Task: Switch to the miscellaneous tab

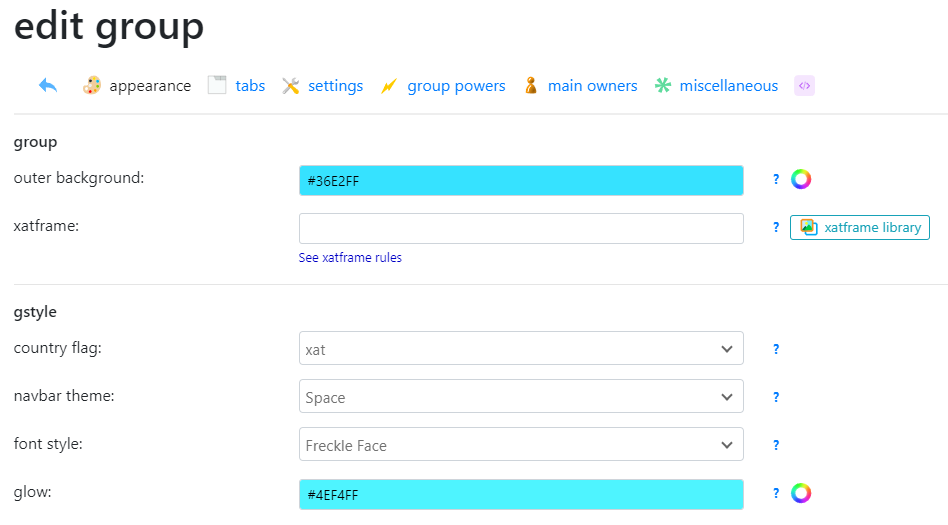Action: pos(729,86)
